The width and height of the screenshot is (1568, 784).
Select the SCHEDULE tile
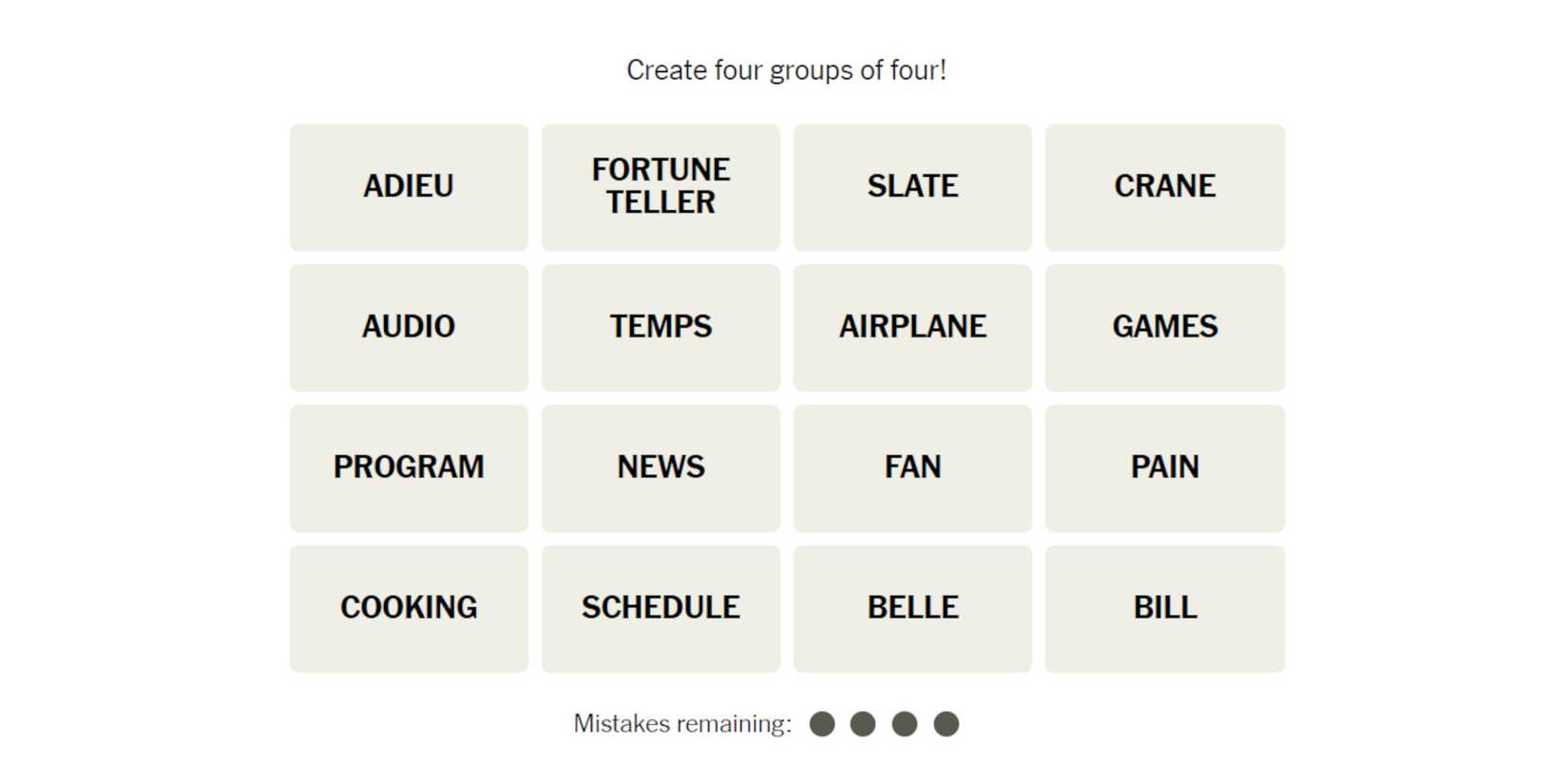click(x=660, y=609)
